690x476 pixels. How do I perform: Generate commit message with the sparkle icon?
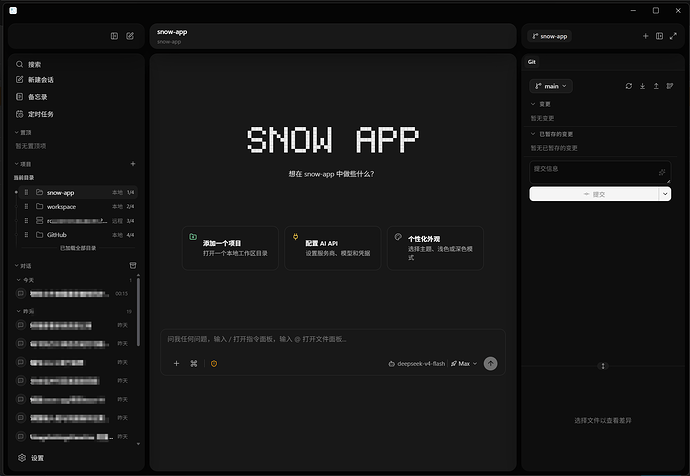pyautogui.click(x=662, y=172)
